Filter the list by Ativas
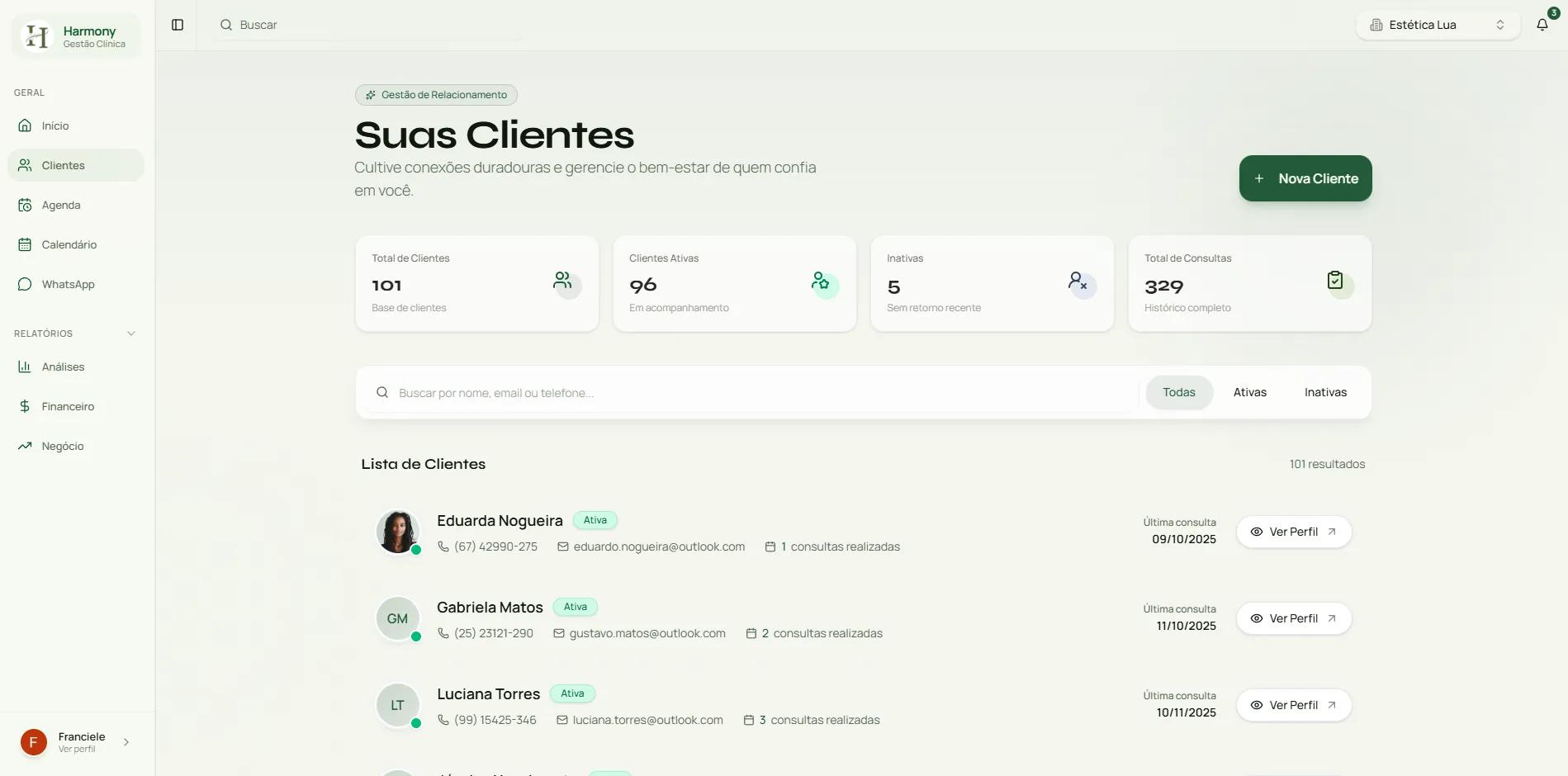Screen dimensions: 1568x776 point(1249,392)
